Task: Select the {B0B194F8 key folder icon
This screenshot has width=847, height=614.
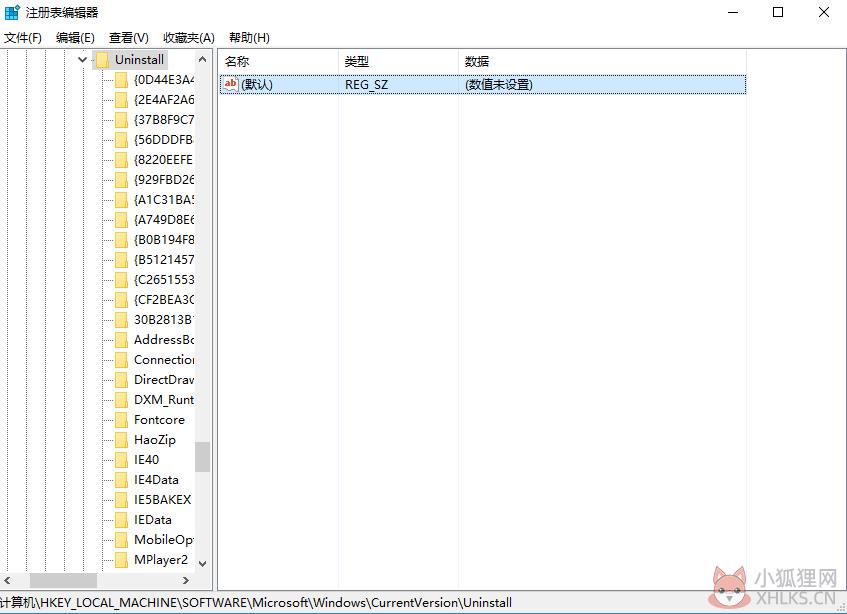Action: click(x=122, y=240)
